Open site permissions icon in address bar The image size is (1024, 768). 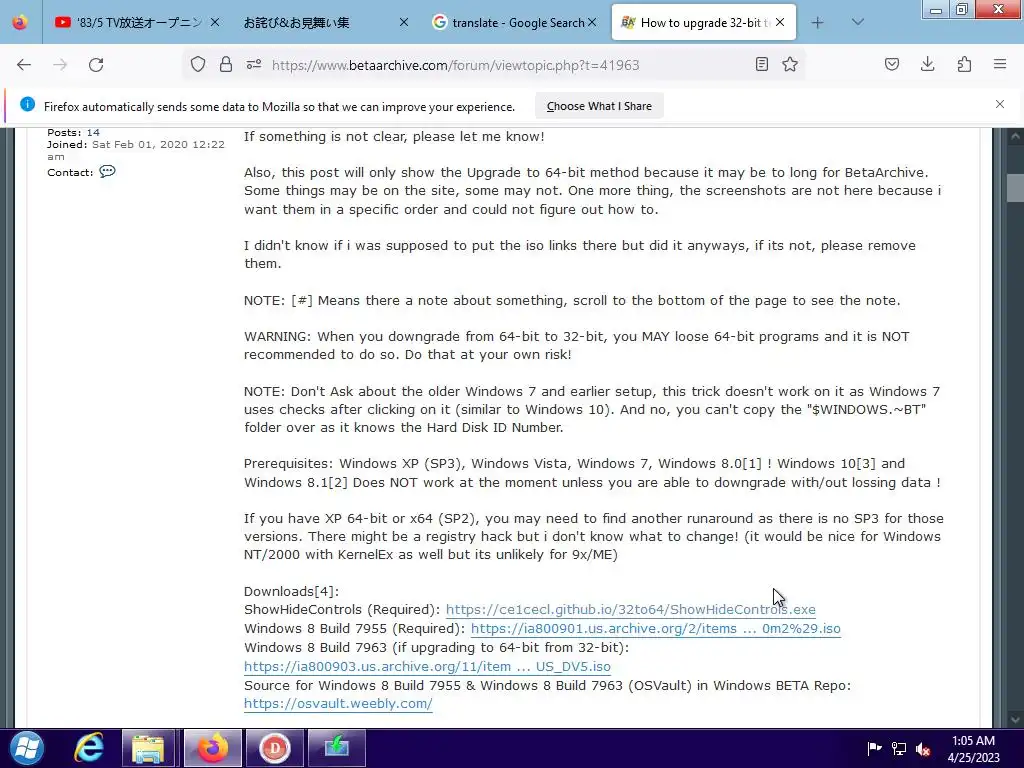(x=254, y=64)
